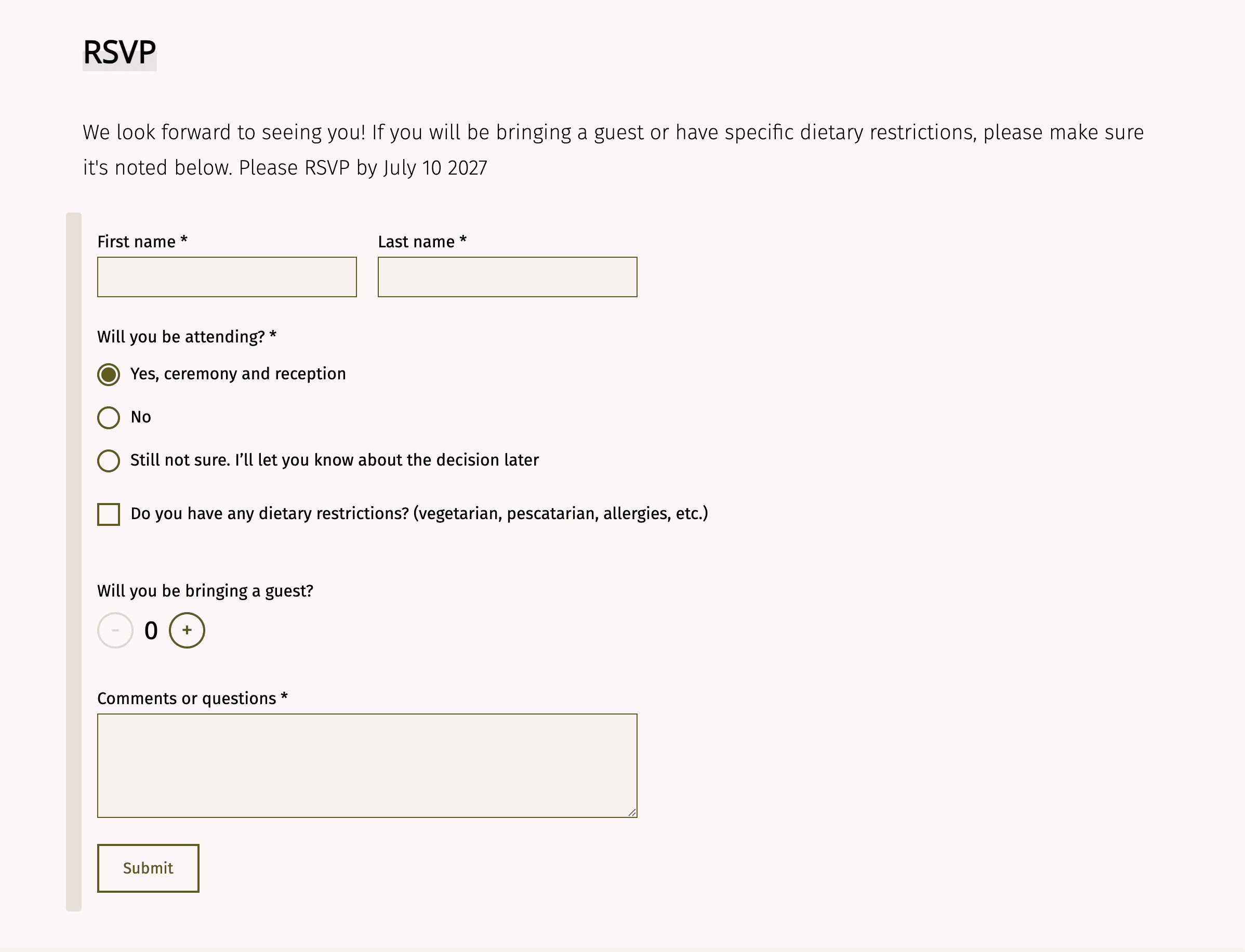The image size is (1245, 952).
Task: Check the dietary restrictions checkbox
Action: (108, 514)
